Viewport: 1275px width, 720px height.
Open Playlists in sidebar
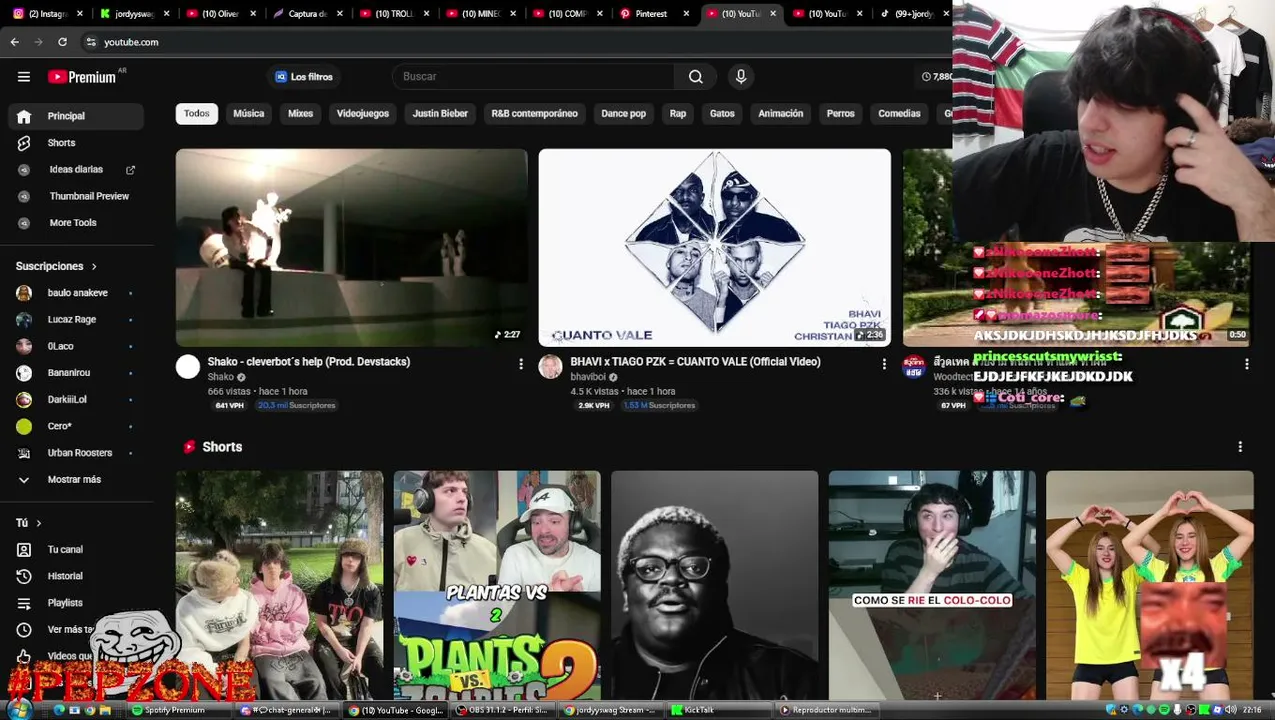76,603
